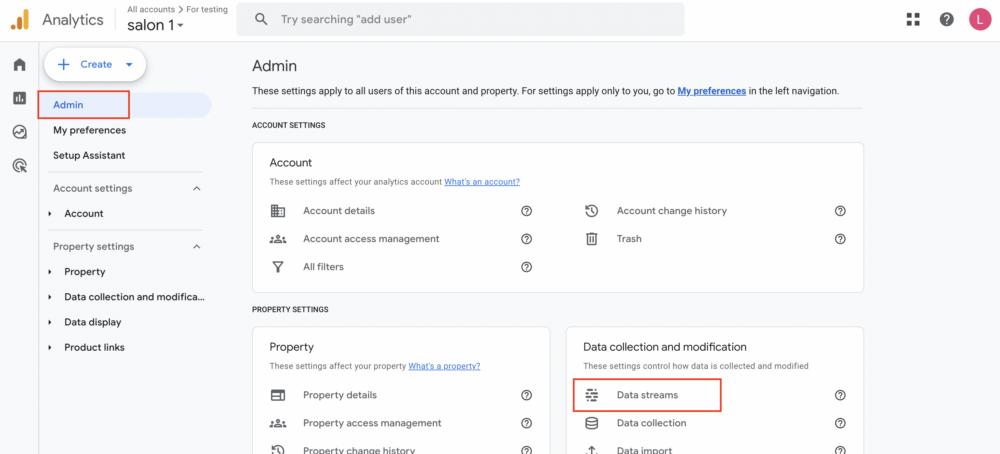Click help icon beside Data streams

coord(840,395)
